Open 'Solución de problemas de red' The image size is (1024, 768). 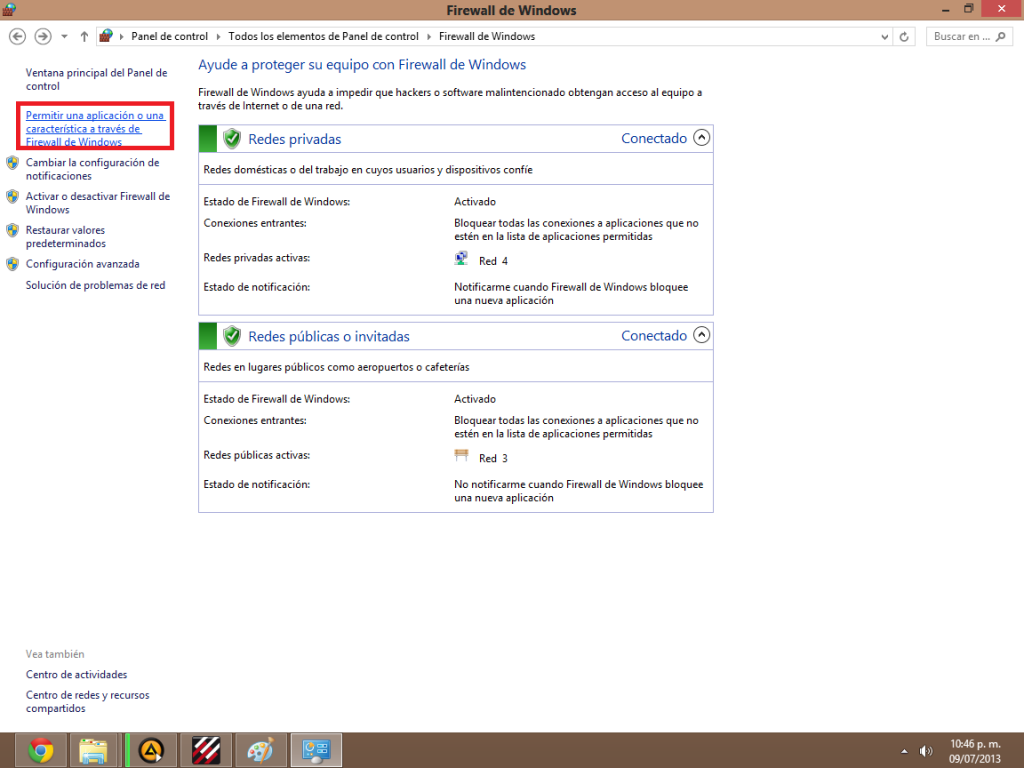(x=95, y=285)
